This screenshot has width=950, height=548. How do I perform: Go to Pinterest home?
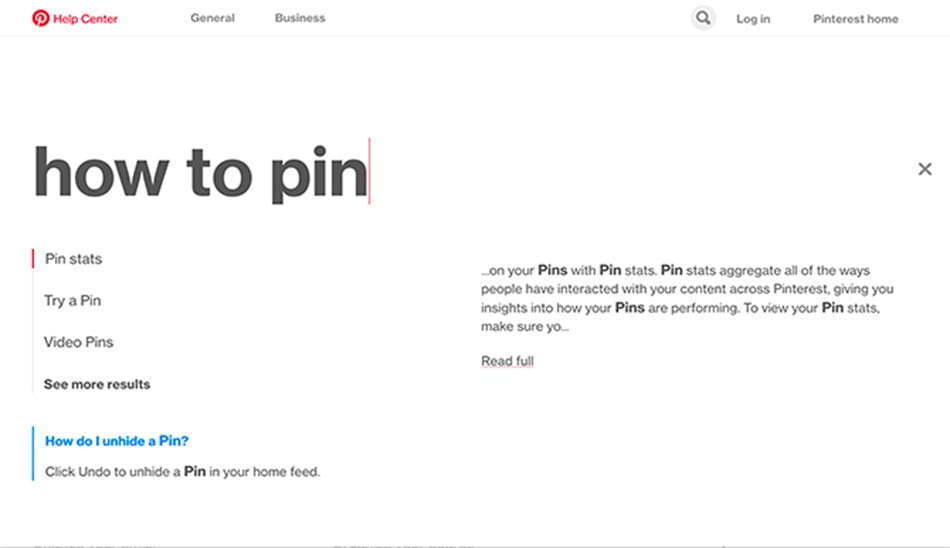tap(855, 19)
